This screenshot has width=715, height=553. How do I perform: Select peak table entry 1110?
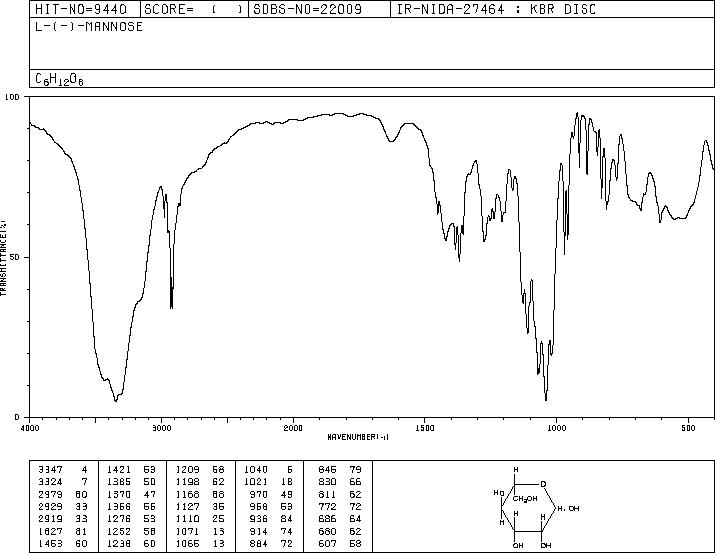point(200,519)
